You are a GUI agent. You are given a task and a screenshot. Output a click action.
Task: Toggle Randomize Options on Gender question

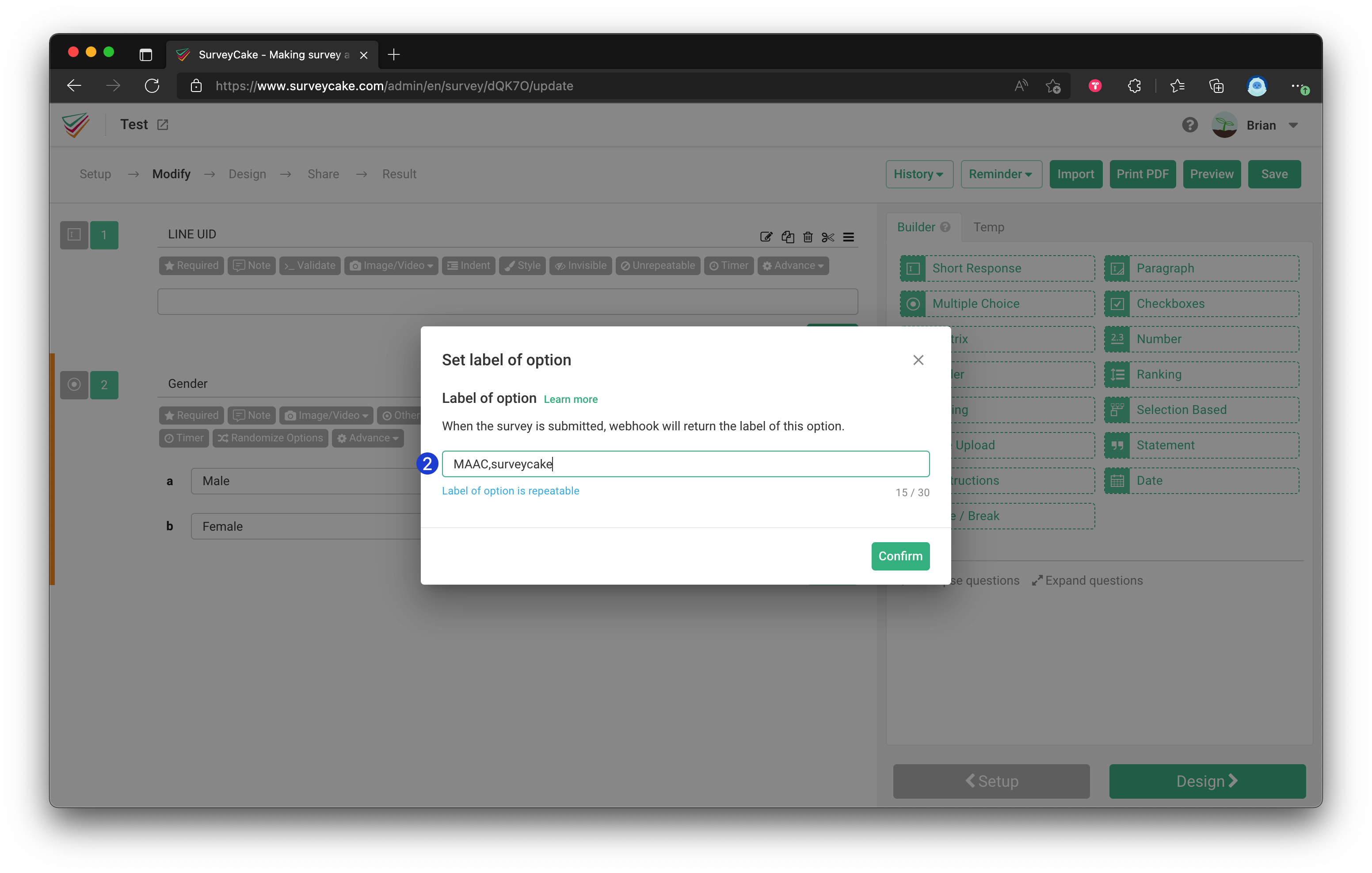(270, 438)
